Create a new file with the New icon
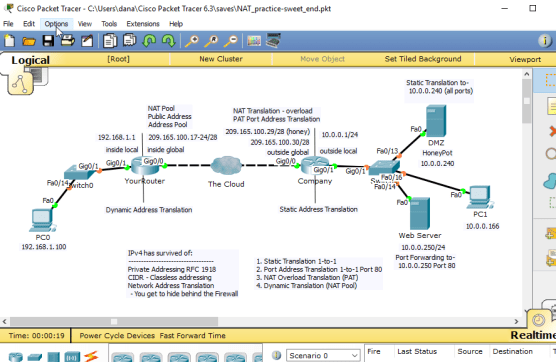 [x=10, y=41]
